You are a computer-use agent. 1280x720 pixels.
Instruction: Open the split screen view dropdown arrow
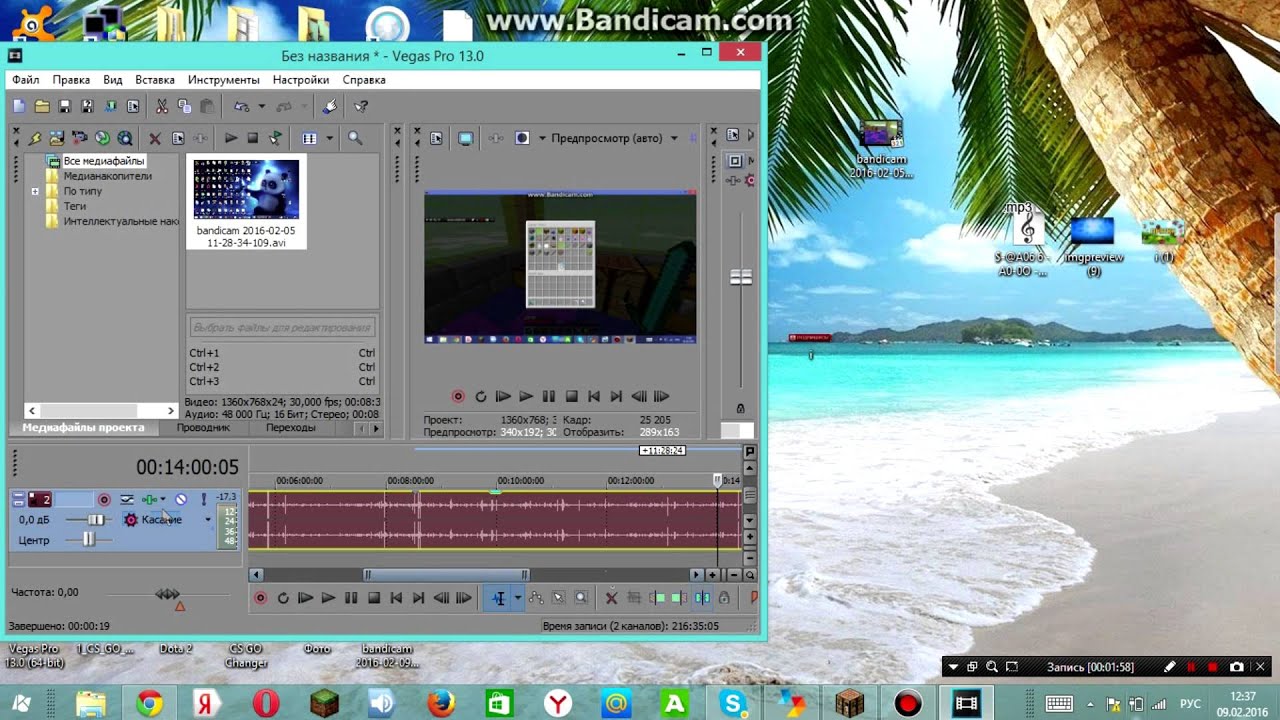(x=543, y=138)
